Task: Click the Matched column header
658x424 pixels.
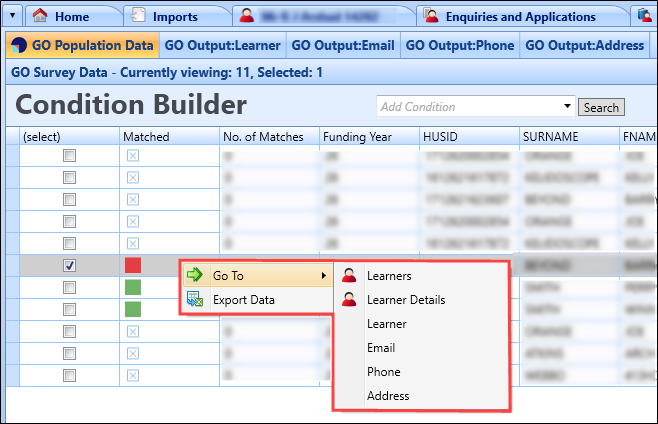Action: (169, 136)
